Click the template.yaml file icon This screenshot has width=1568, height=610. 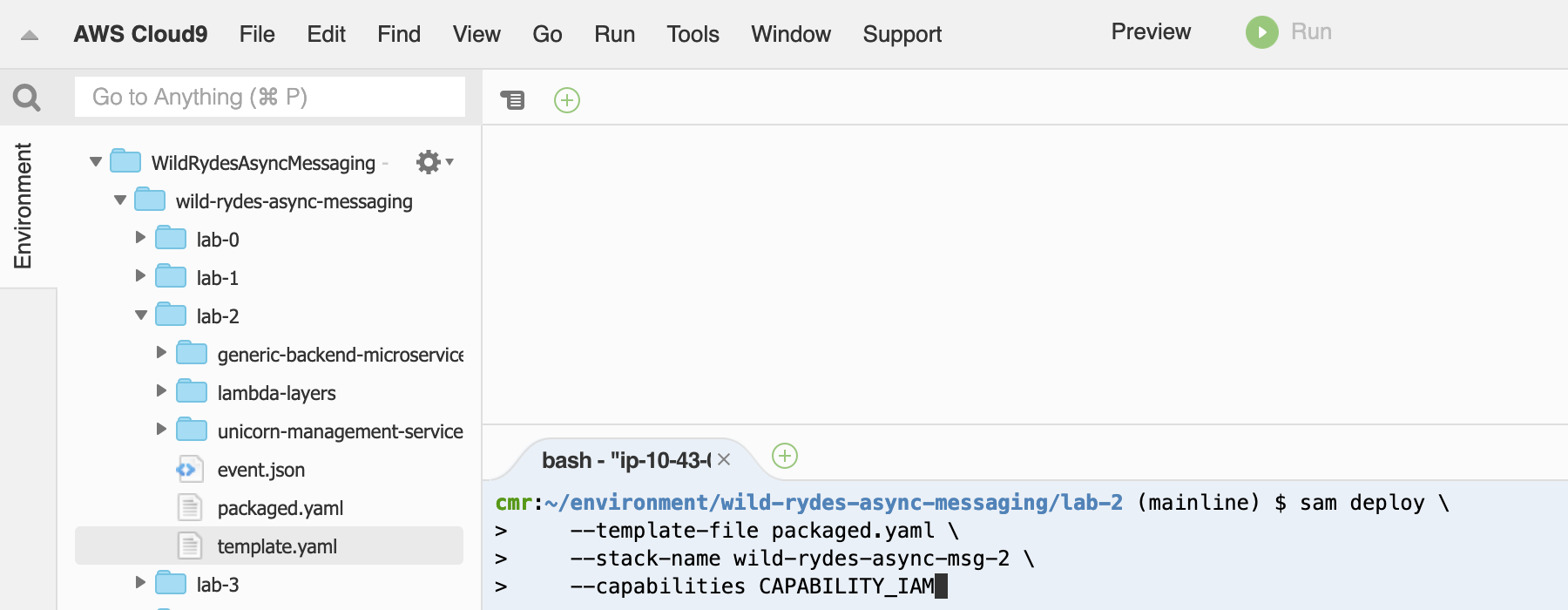[x=189, y=546]
